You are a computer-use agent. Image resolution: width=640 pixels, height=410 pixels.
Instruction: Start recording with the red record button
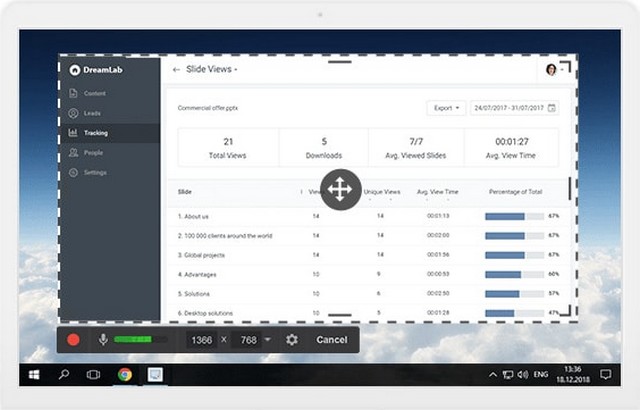[x=73, y=340]
